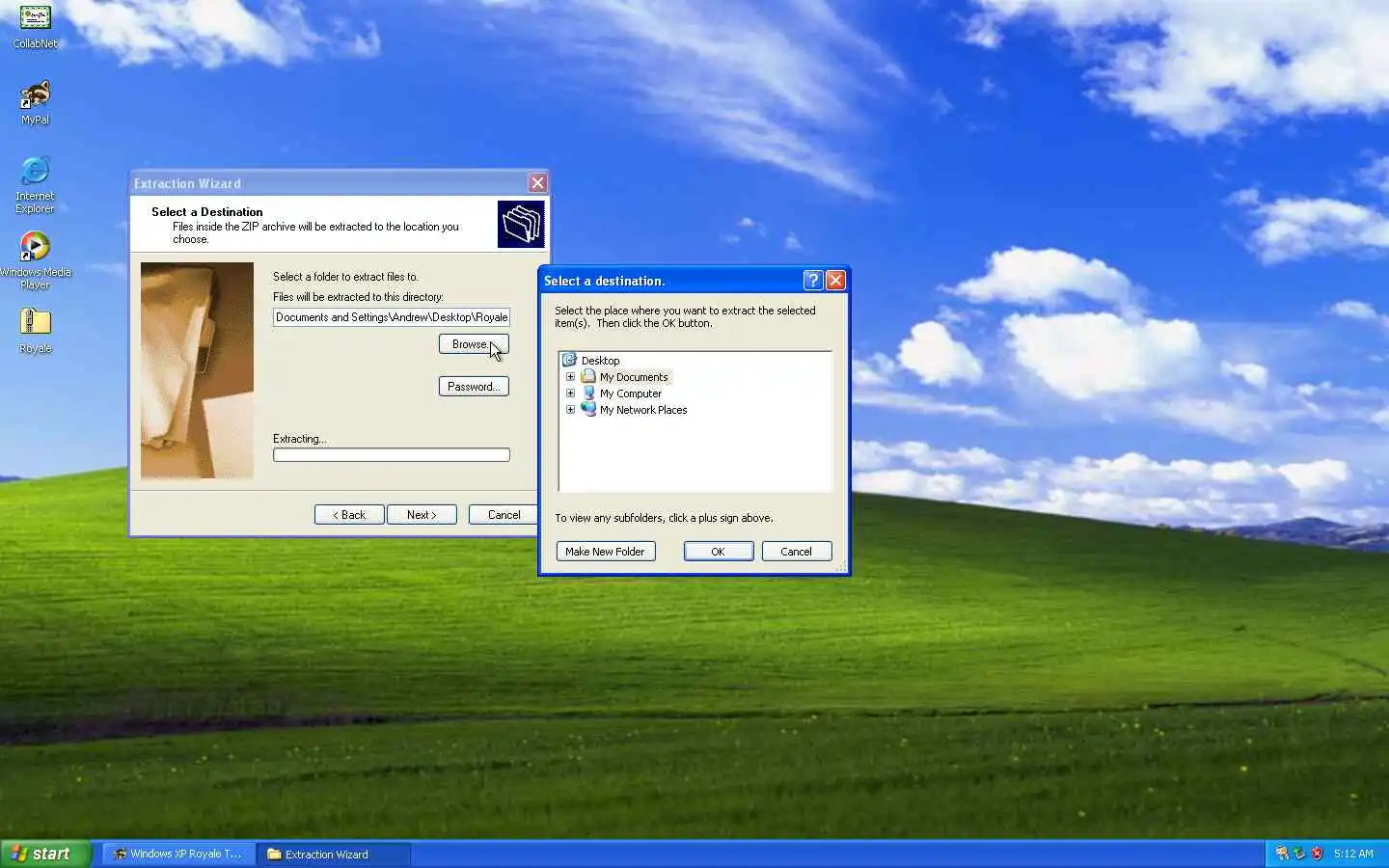Viewport: 1389px width, 868px height.
Task: Click the help question mark button
Action: point(813,280)
